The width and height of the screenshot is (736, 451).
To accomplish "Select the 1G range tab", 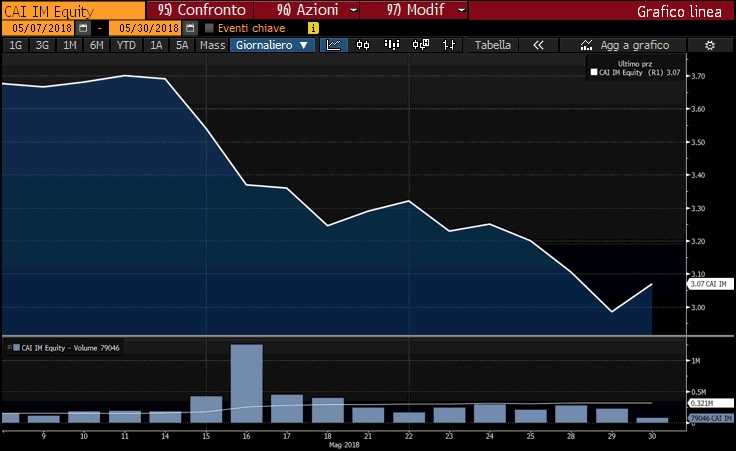I will 15,45.
